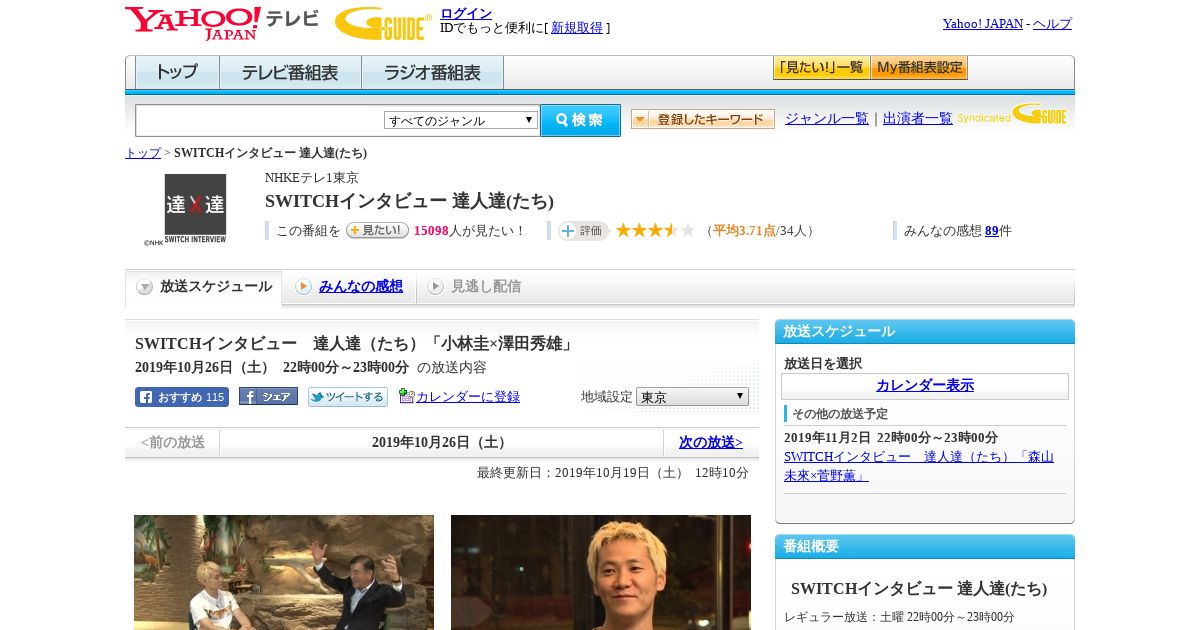Switch to テレビ番組表 tab
Screen dimensions: 1200x630
tap(290, 73)
